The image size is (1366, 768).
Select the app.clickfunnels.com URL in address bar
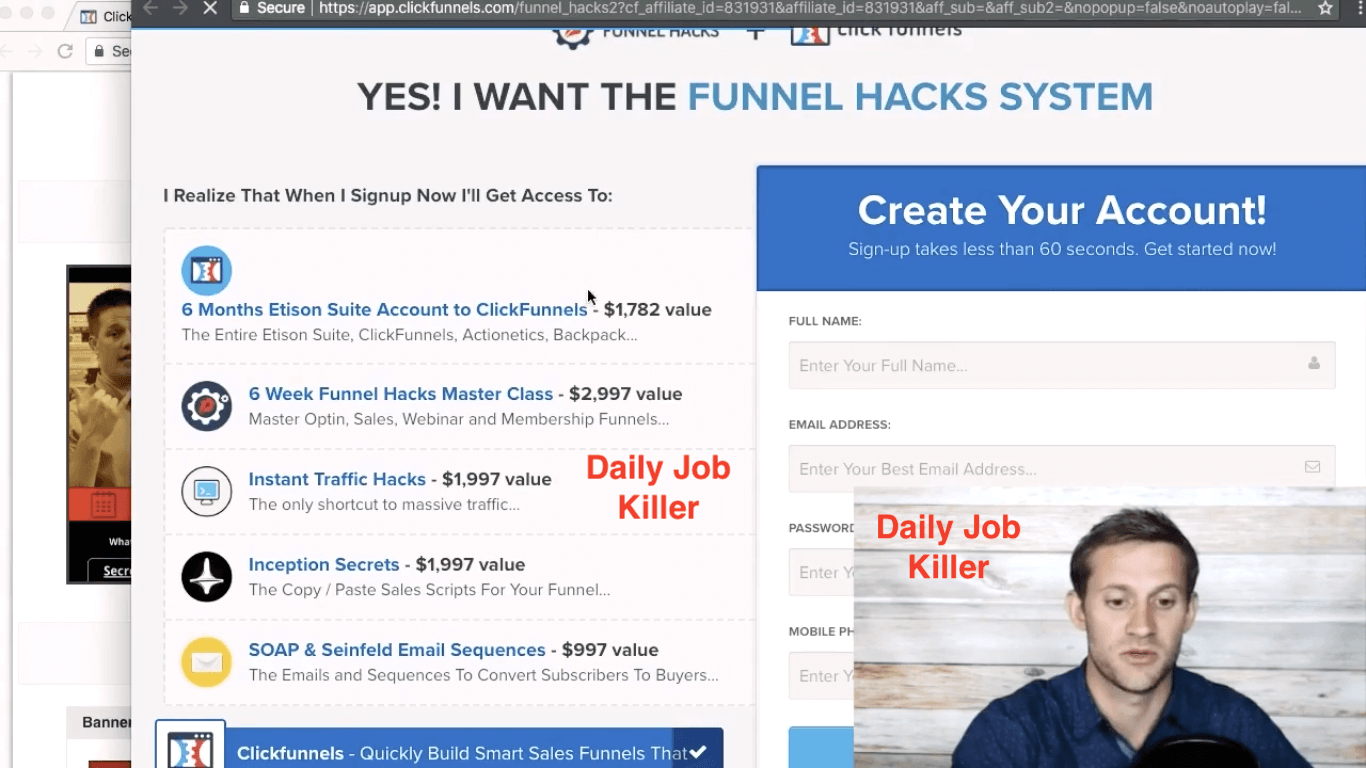(x=810, y=8)
